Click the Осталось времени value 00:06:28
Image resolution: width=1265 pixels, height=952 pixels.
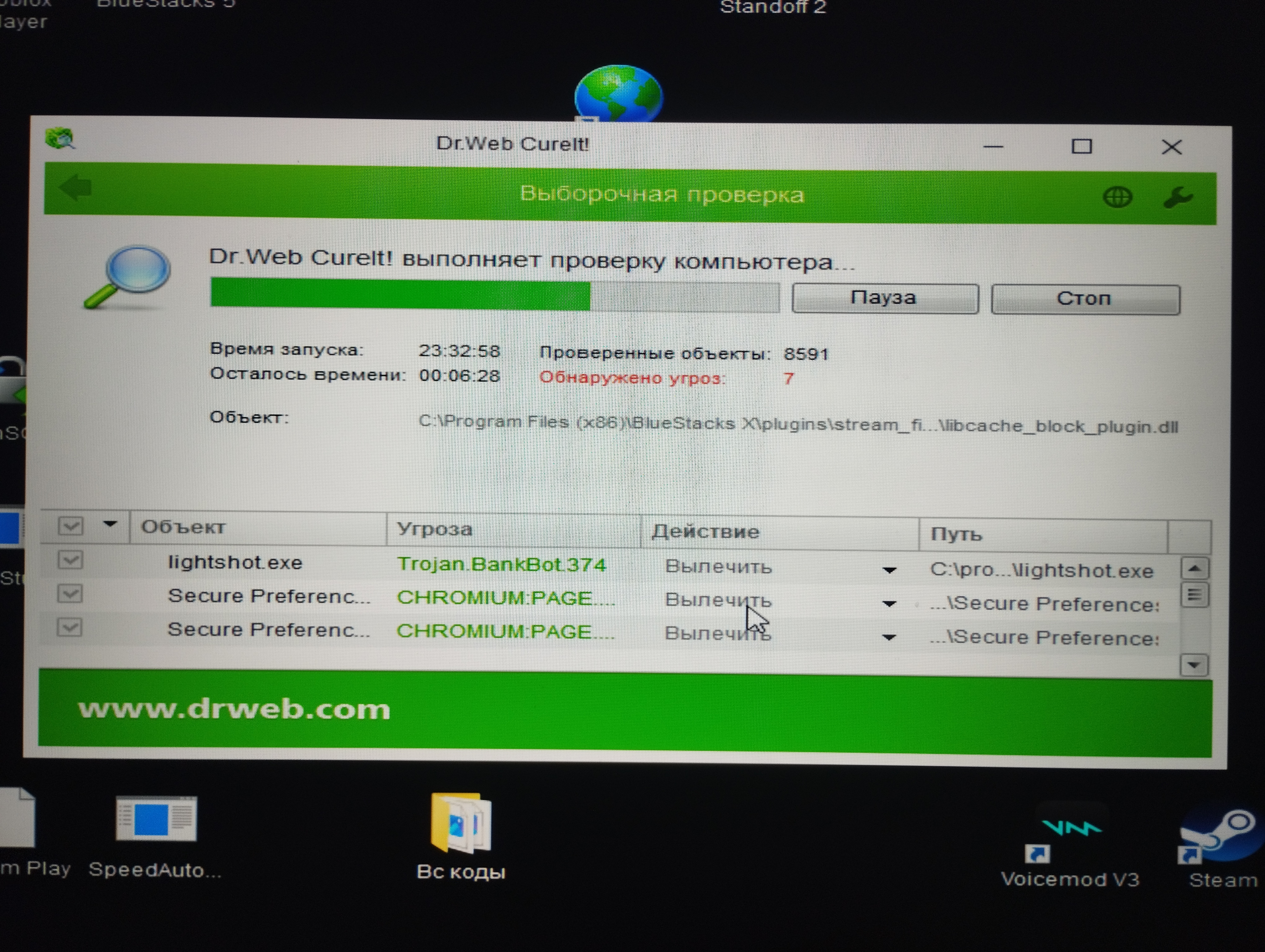[459, 375]
